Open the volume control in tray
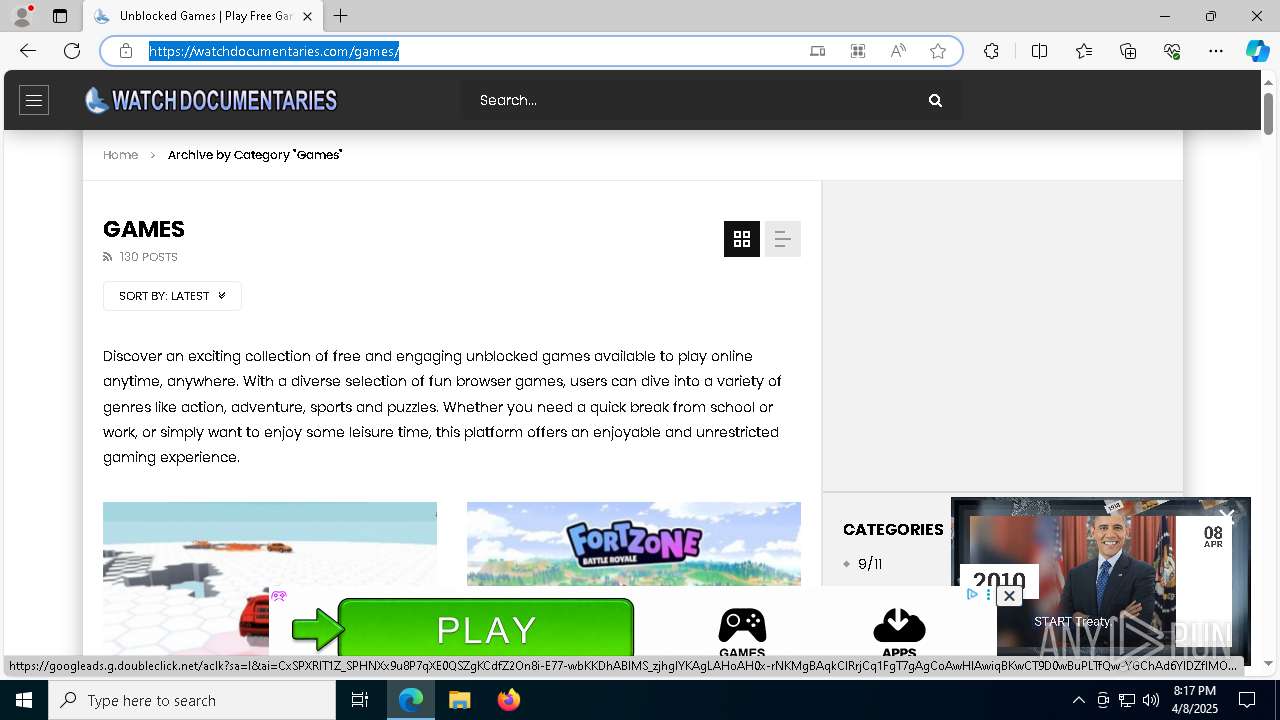The height and width of the screenshot is (720, 1280). (x=1151, y=700)
